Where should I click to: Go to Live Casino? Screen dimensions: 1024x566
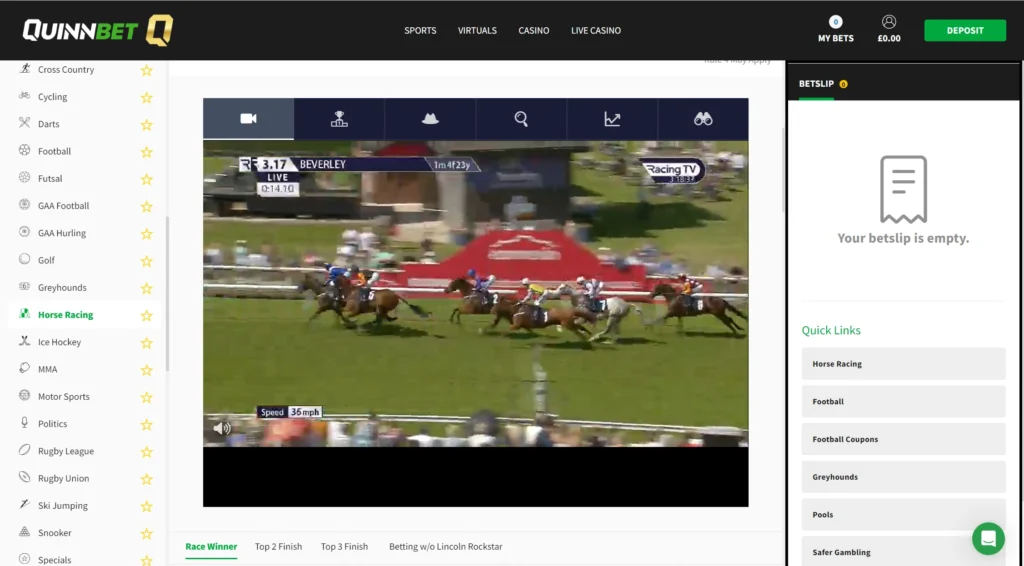(x=596, y=30)
